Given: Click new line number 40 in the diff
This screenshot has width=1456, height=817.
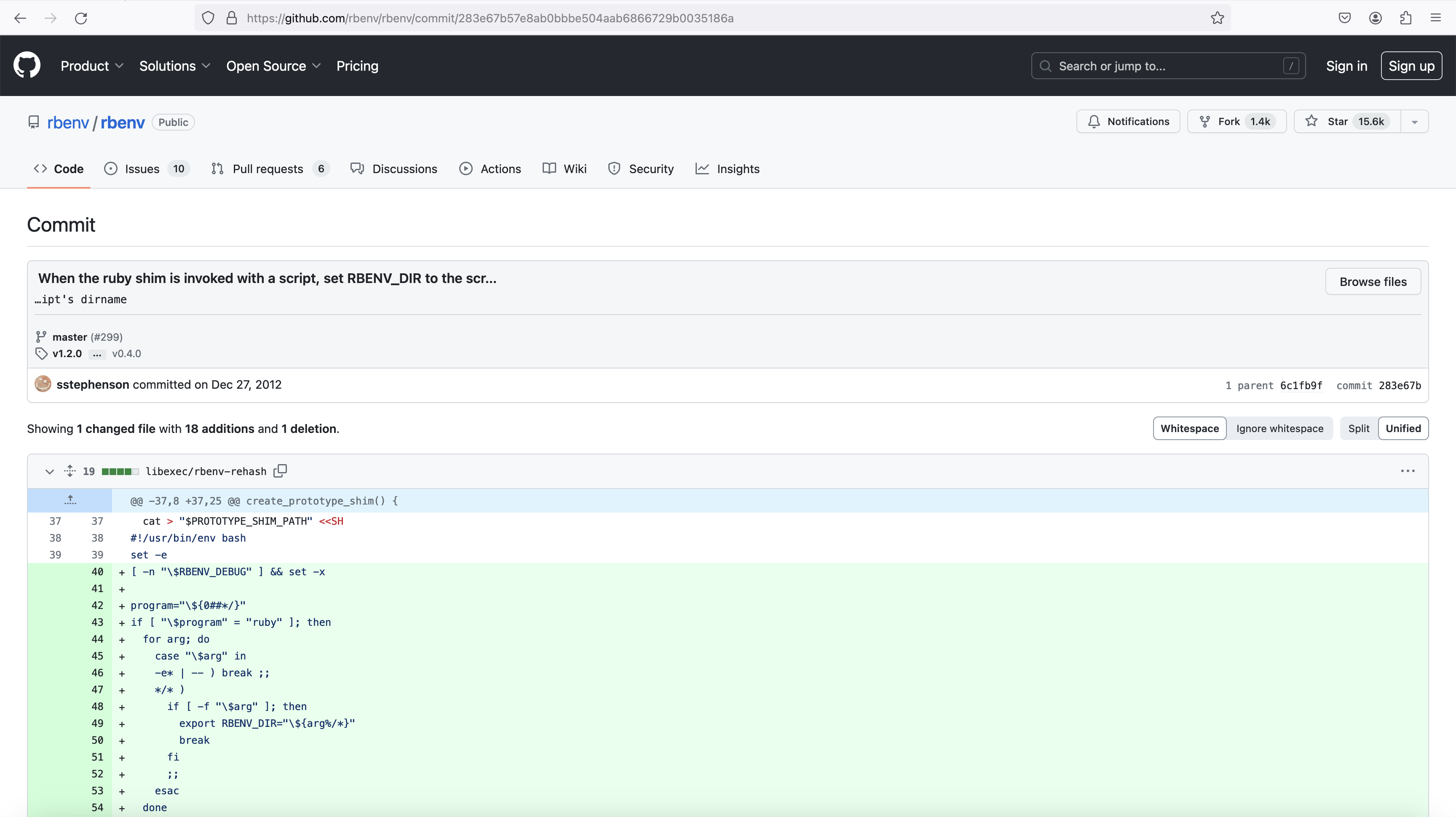Looking at the screenshot, I should pos(97,572).
